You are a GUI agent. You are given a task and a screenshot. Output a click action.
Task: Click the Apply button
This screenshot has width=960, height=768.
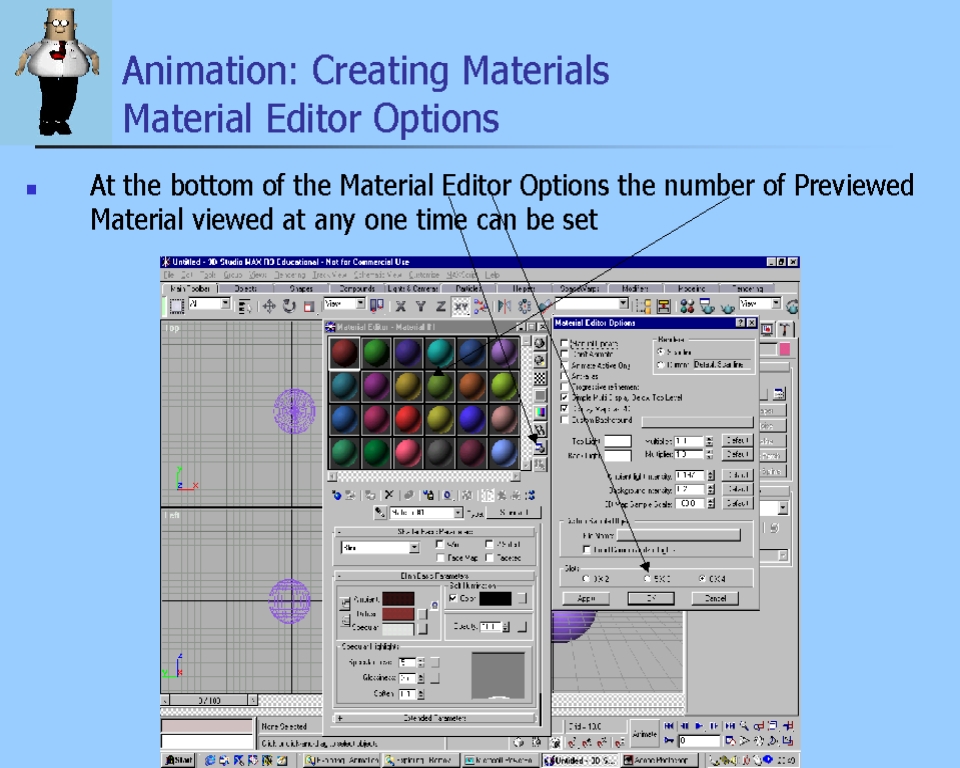(585, 598)
